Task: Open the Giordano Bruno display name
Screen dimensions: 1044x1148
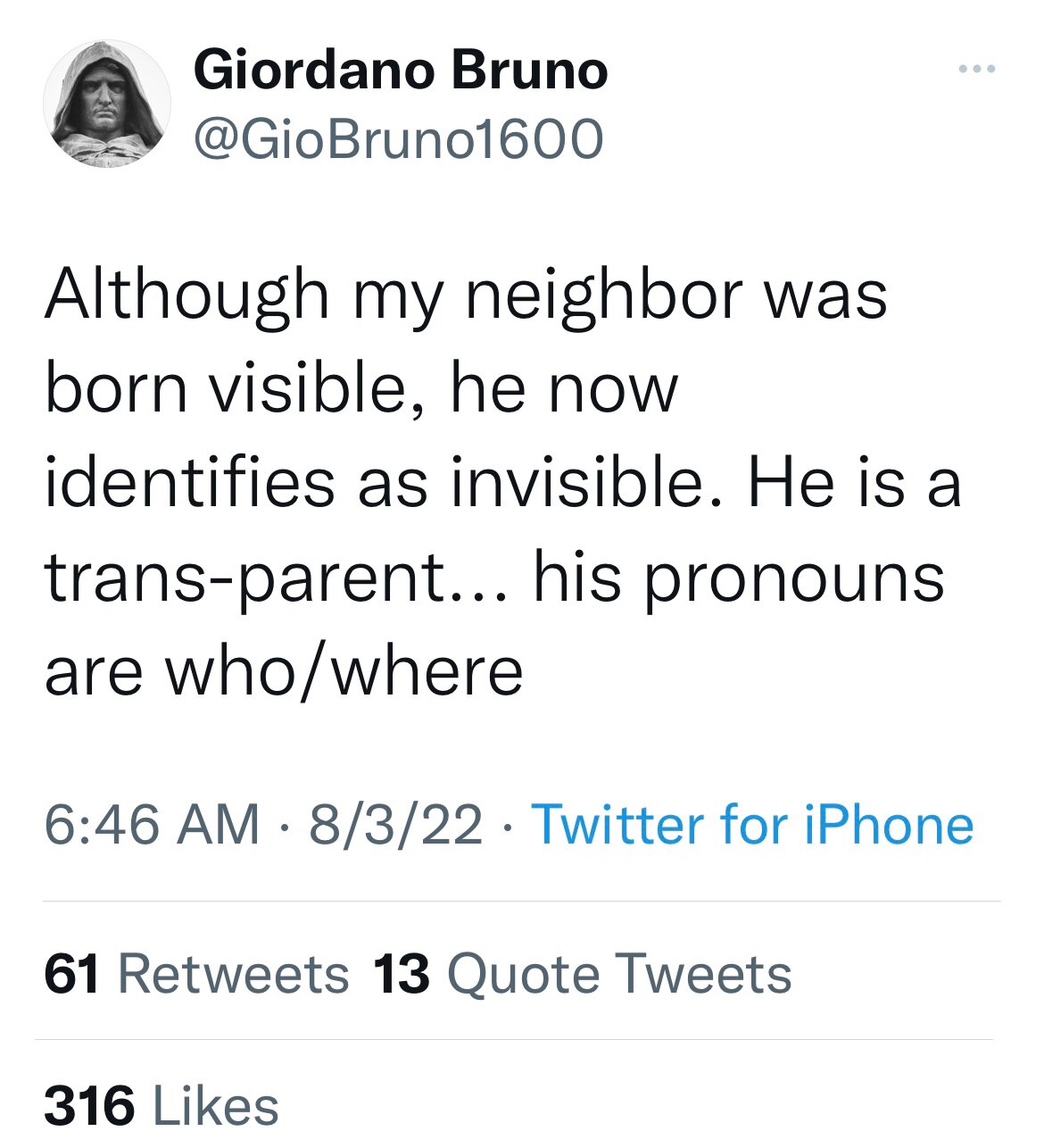Action: [x=400, y=71]
